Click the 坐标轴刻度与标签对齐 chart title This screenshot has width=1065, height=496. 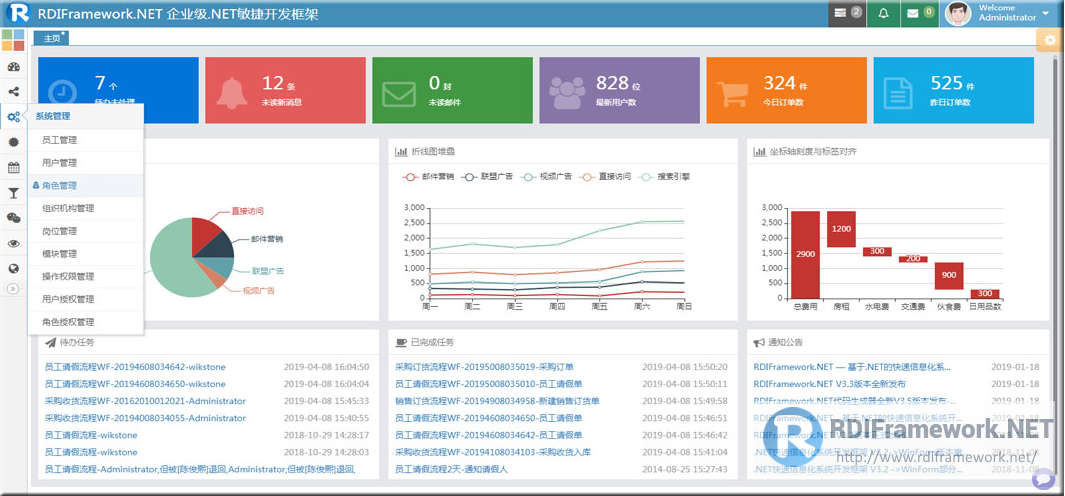point(812,152)
